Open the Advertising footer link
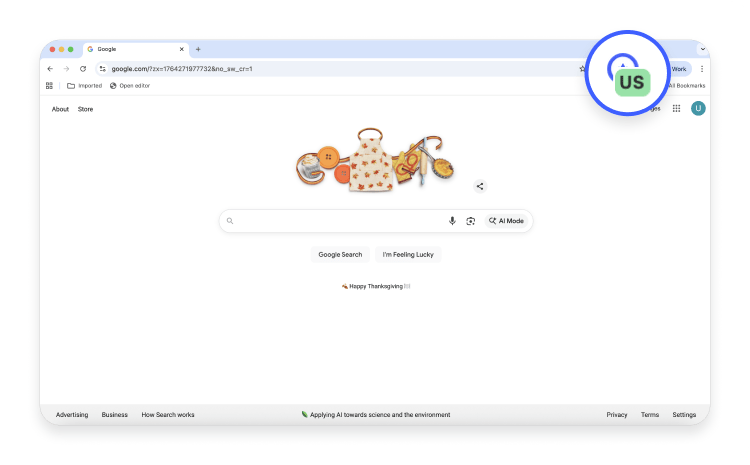Image resolution: width=750 pixels, height=465 pixels. (x=72, y=415)
